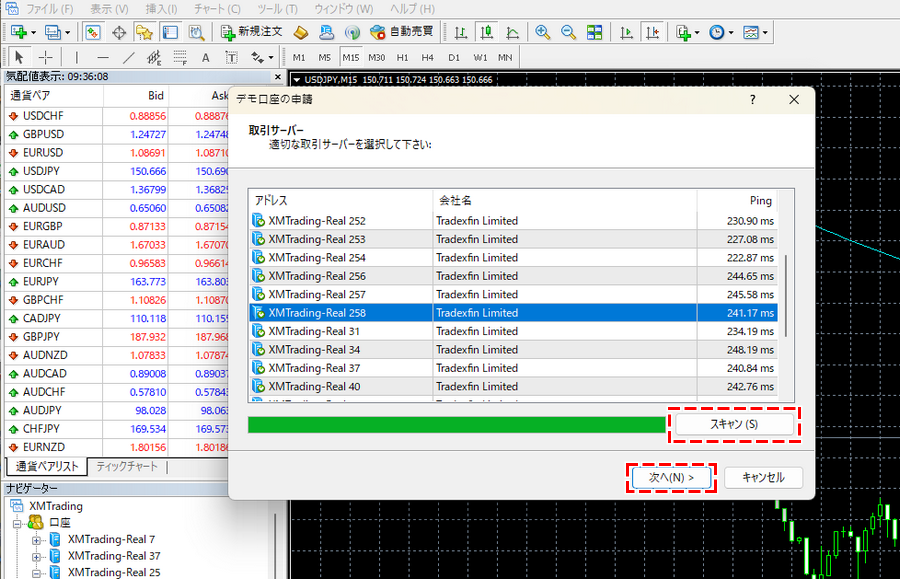The image size is (900, 579).
Task: Toggle the Terminal window icon
Action: click(x=170, y=32)
